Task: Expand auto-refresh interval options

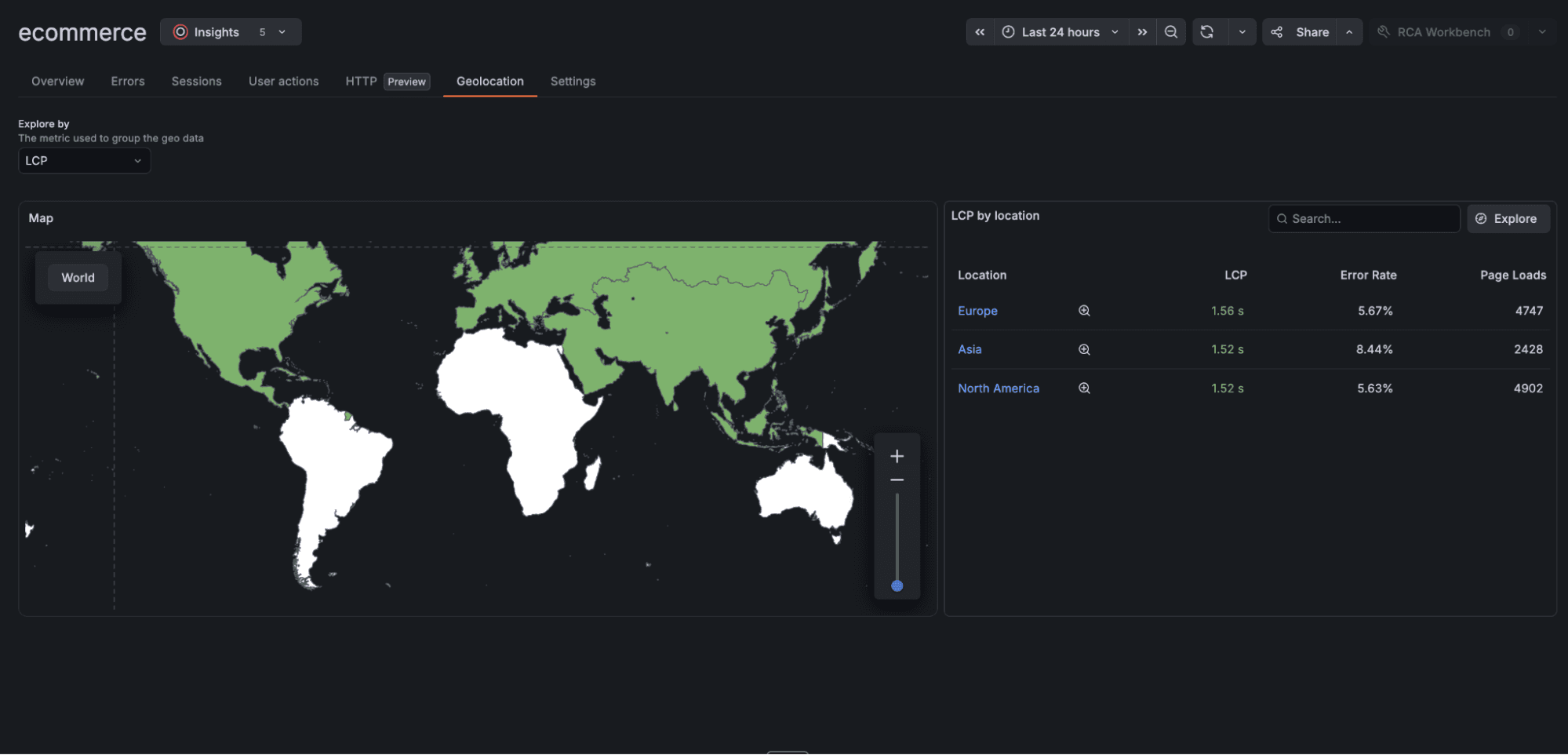Action: point(1242,32)
